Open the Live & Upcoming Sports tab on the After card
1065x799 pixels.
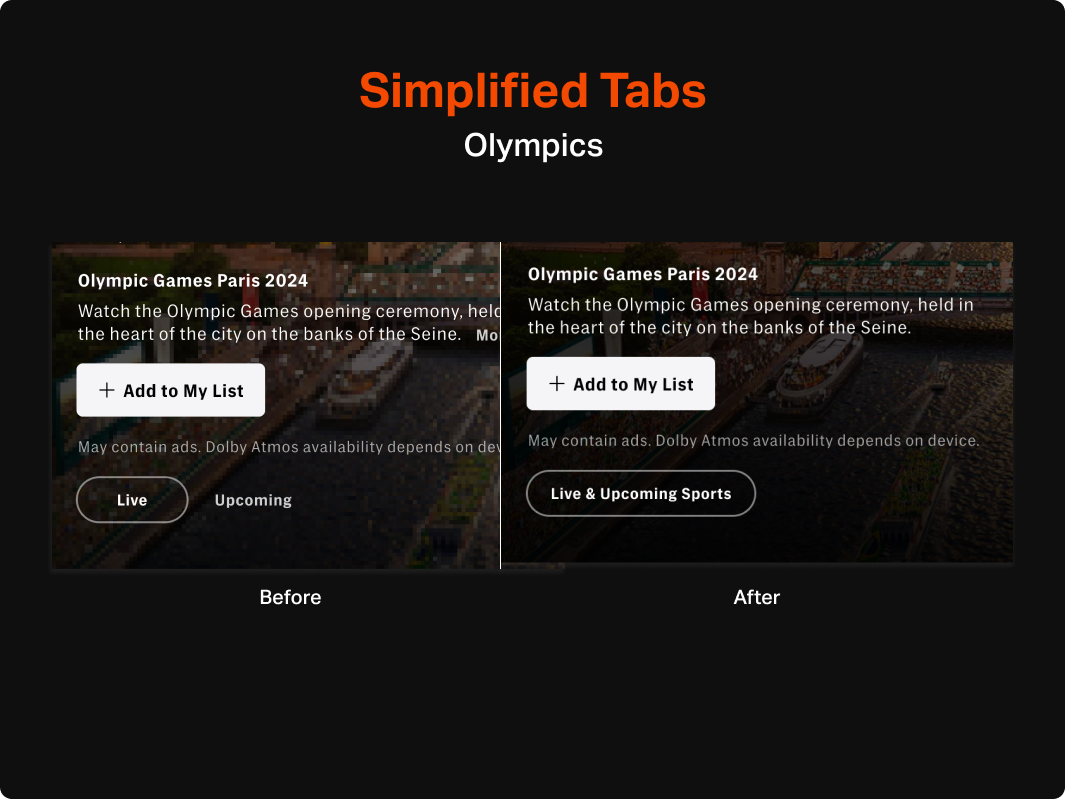point(641,493)
